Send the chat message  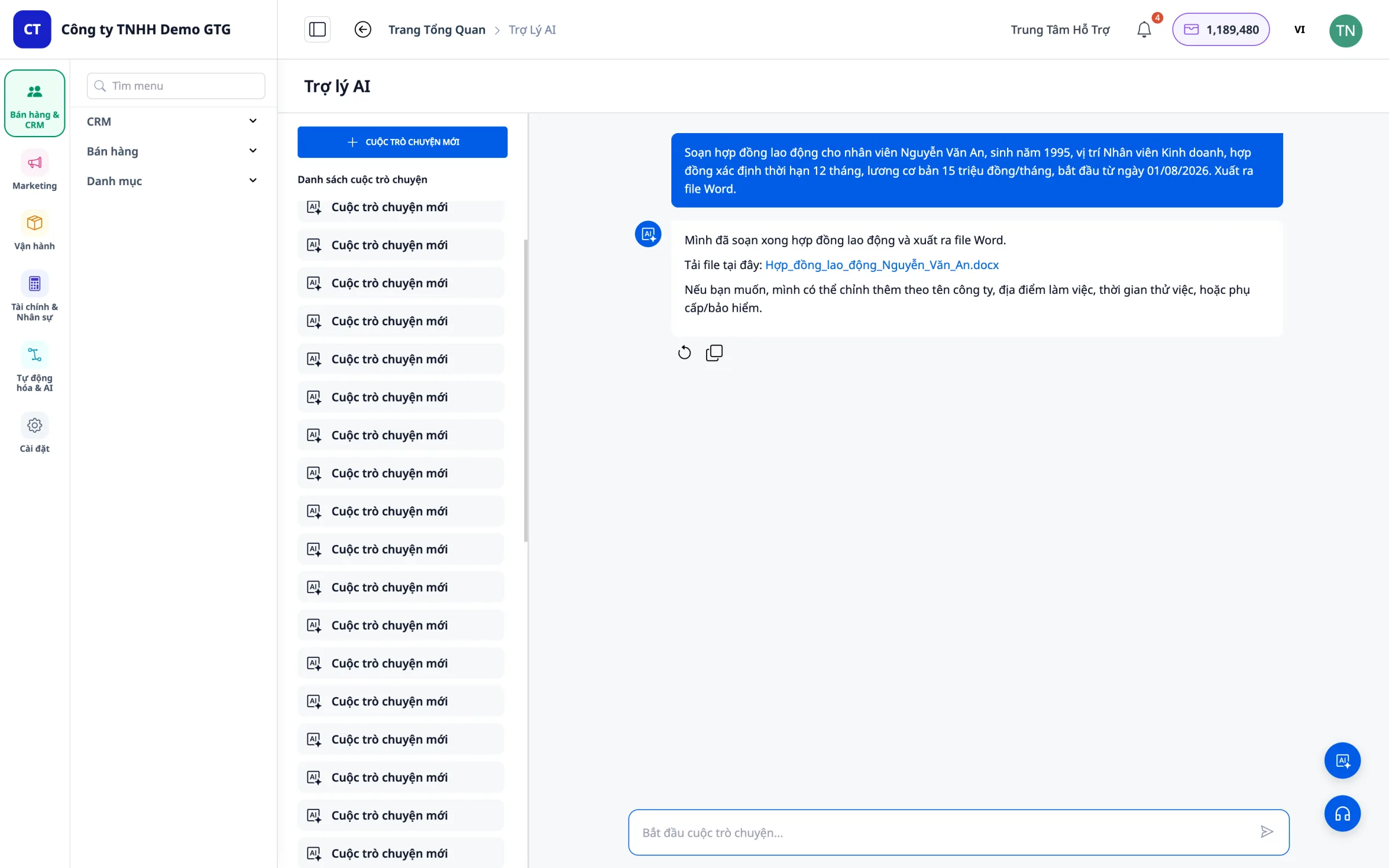point(1266,832)
